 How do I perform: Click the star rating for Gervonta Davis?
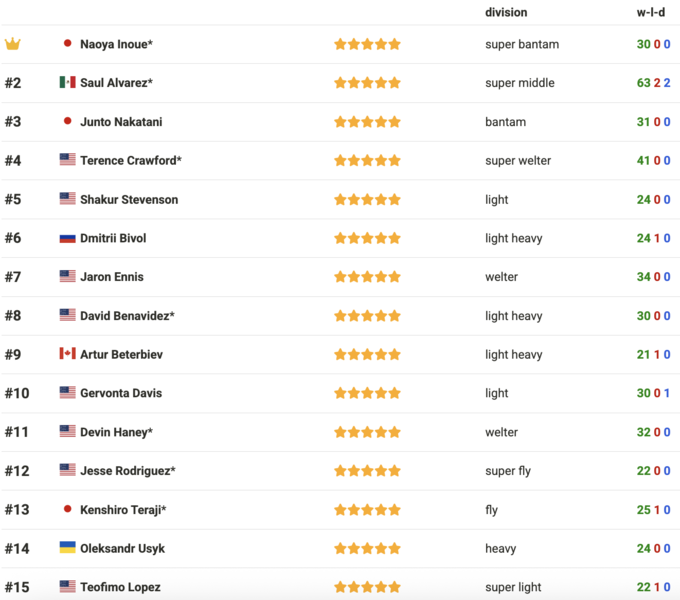[367, 393]
